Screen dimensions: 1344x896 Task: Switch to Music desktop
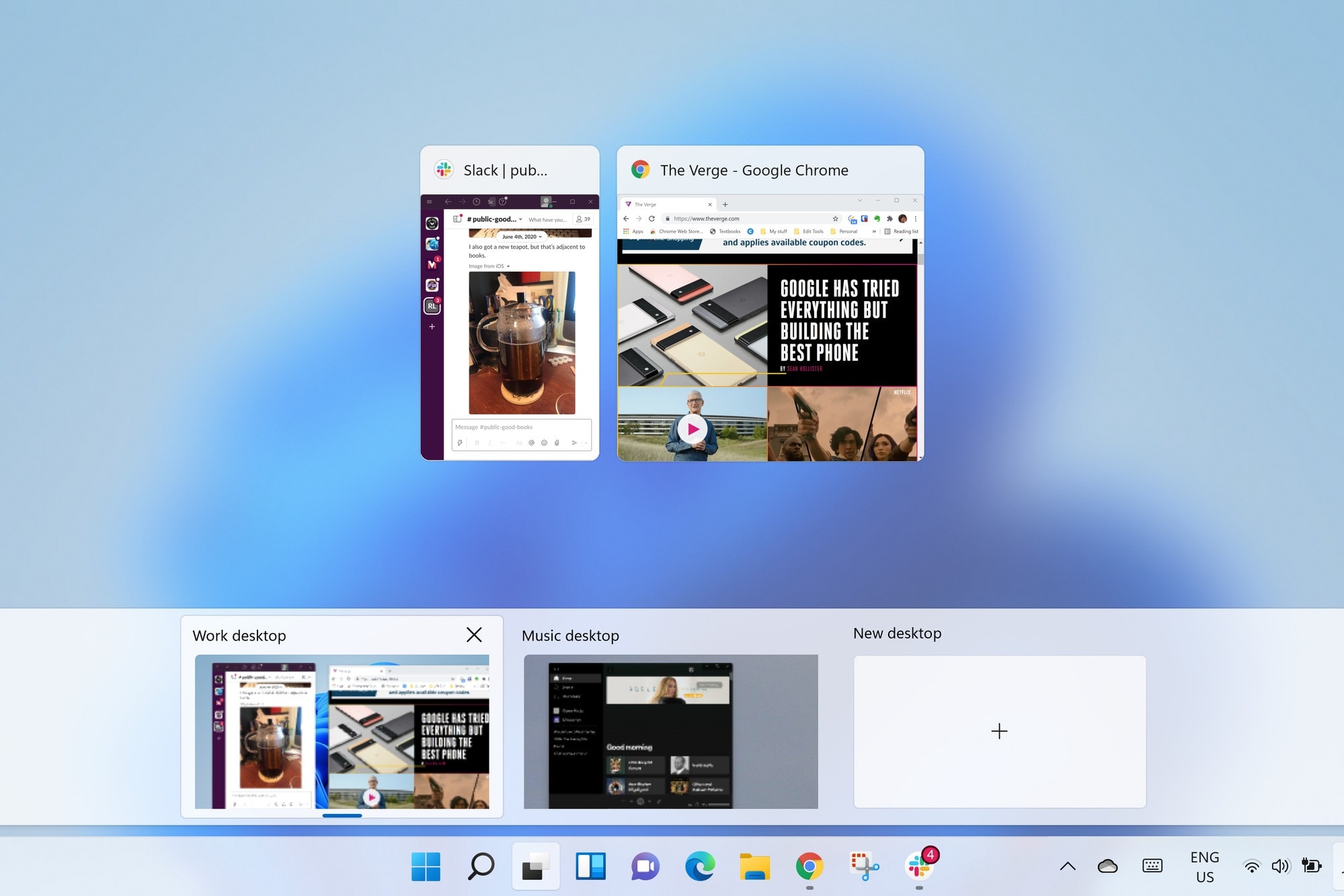671,731
